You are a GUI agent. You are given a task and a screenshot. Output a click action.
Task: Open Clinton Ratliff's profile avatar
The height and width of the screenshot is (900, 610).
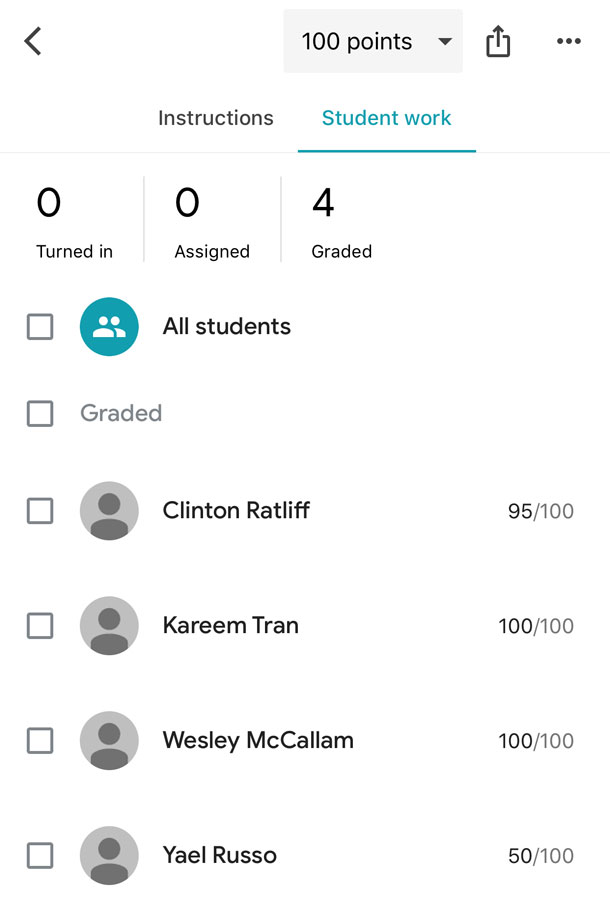click(108, 511)
